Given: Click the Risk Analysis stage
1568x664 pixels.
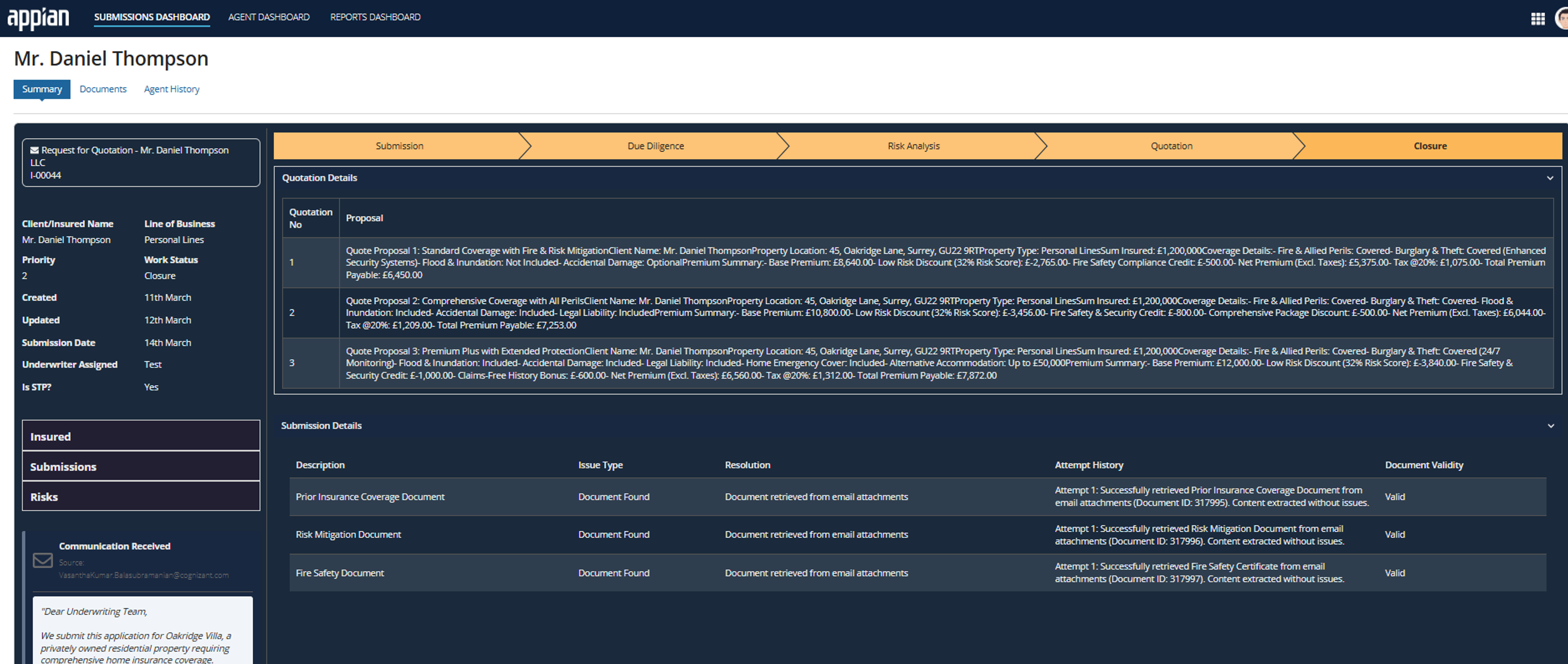Looking at the screenshot, I should point(913,146).
